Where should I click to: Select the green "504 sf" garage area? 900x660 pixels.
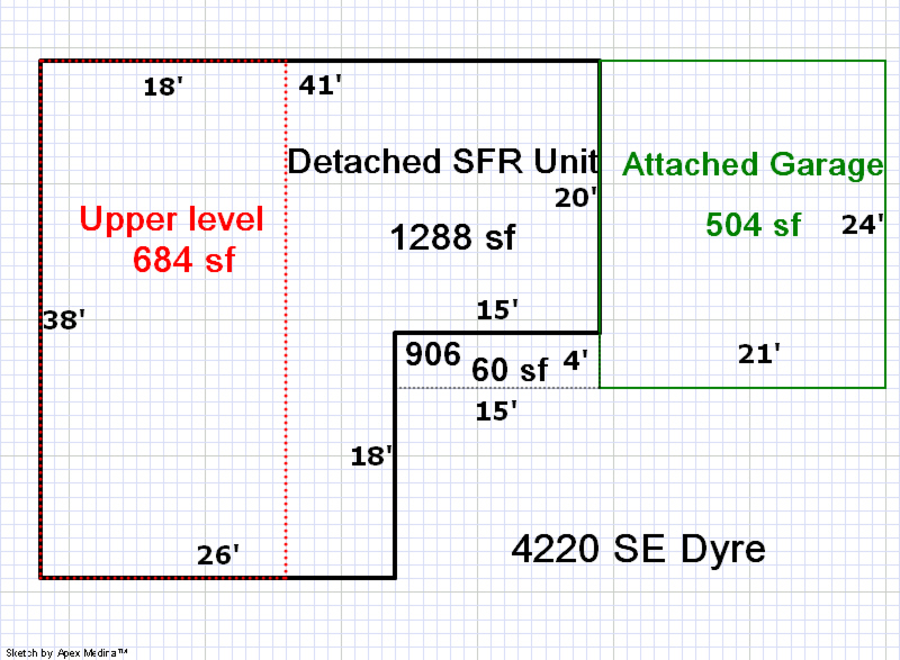753,225
